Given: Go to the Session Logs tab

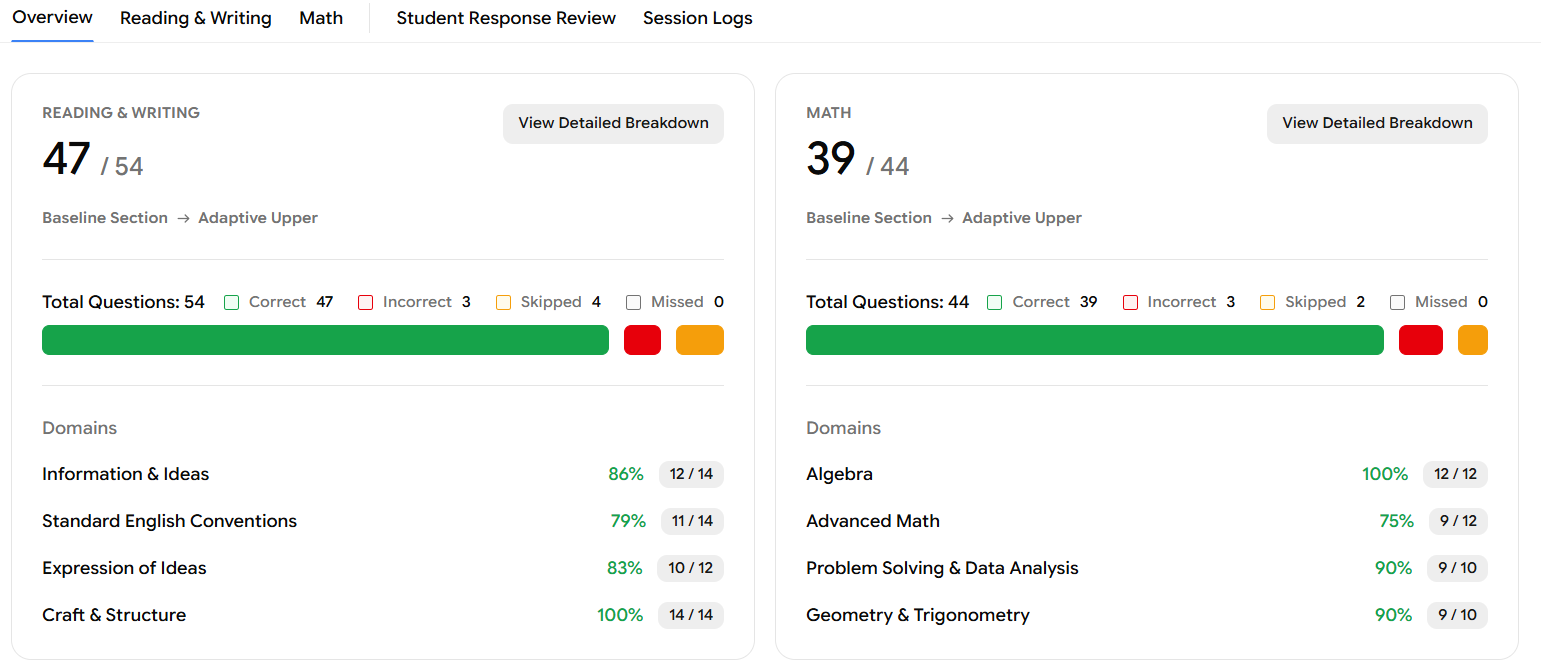Looking at the screenshot, I should (x=697, y=18).
